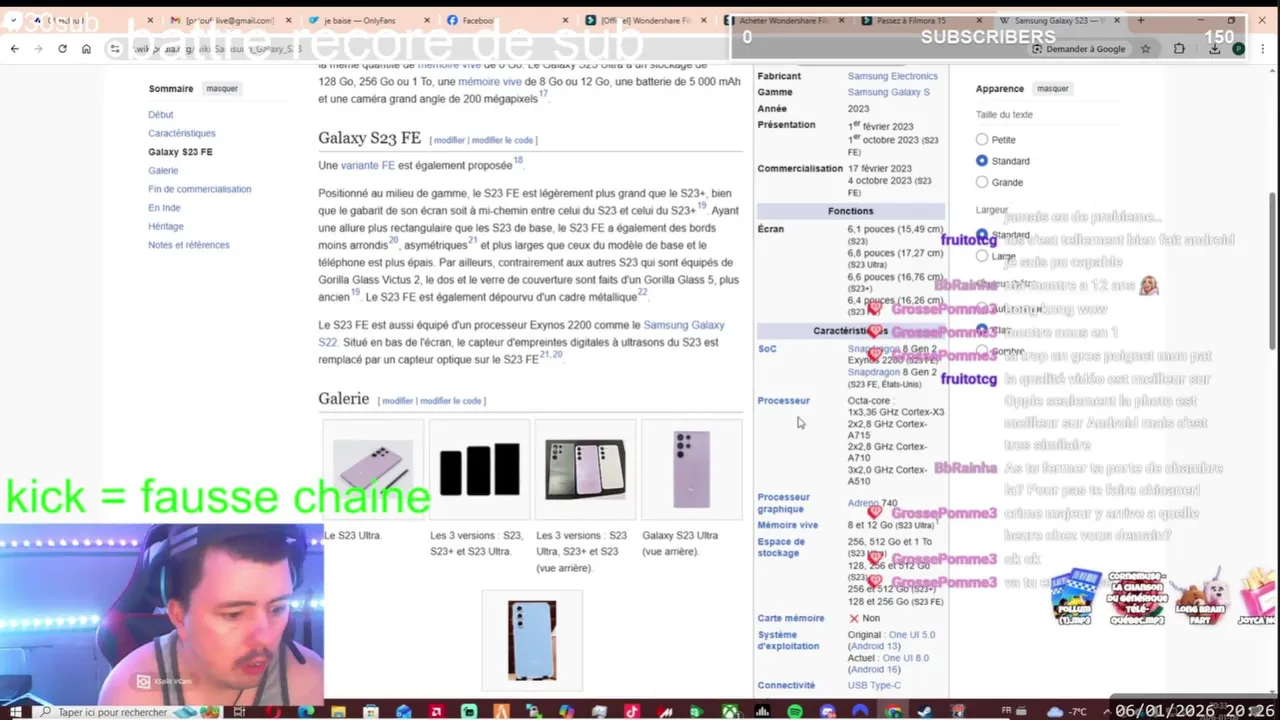Open the Windows Start menu
1280x720 pixels.
(15, 711)
